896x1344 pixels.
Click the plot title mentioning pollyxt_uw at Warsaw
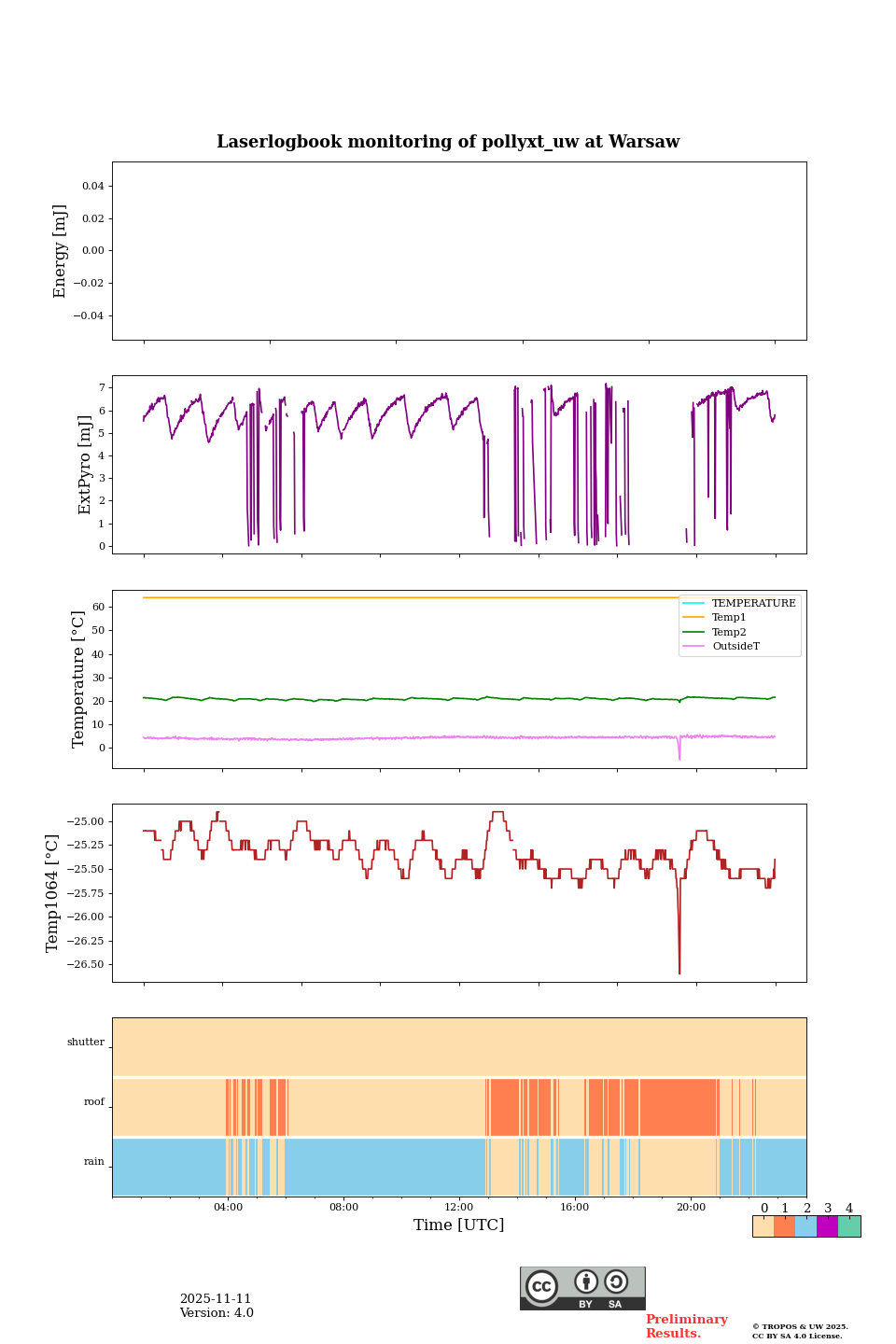(x=448, y=142)
